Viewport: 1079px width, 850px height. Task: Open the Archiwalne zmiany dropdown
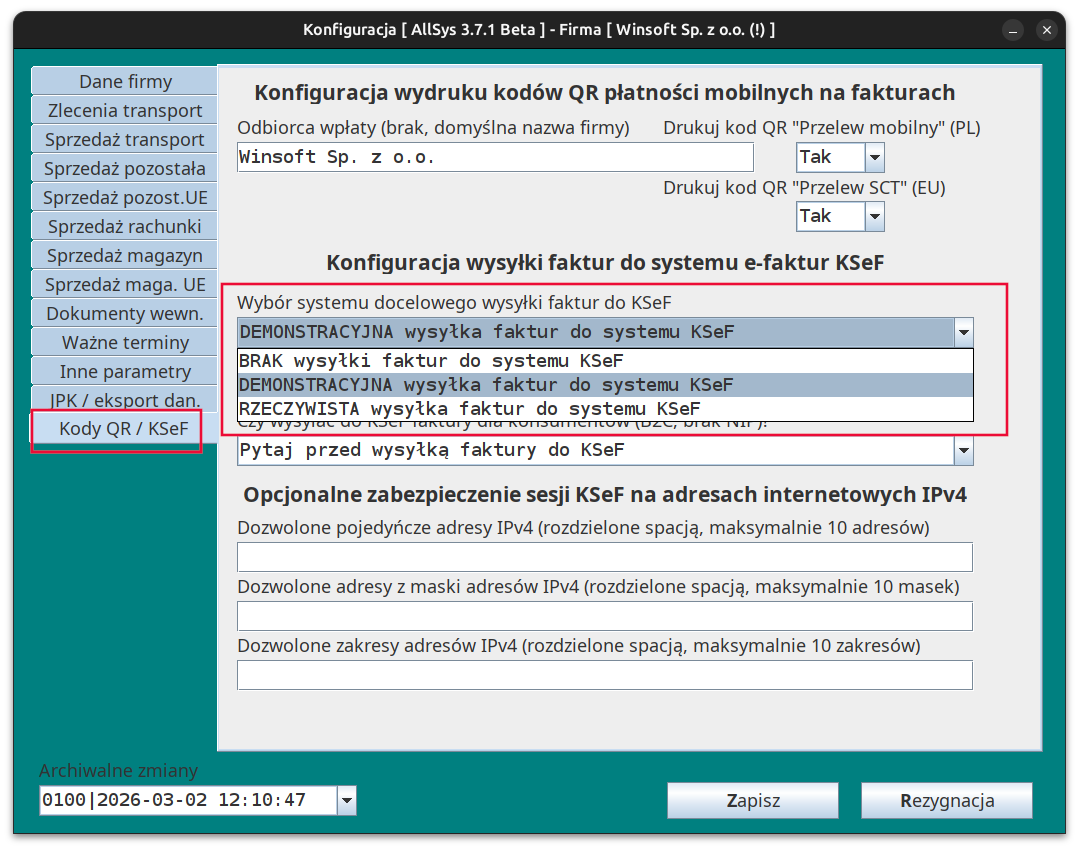[346, 800]
